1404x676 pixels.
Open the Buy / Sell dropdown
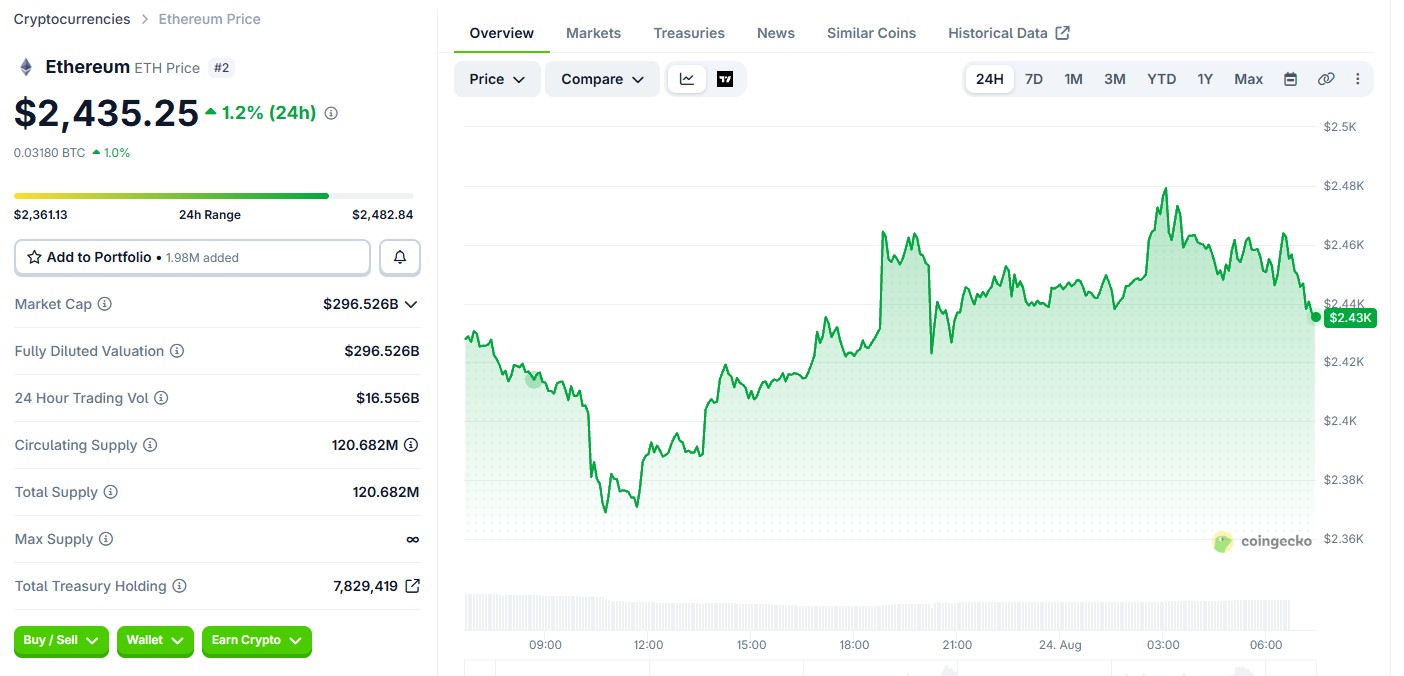61,640
